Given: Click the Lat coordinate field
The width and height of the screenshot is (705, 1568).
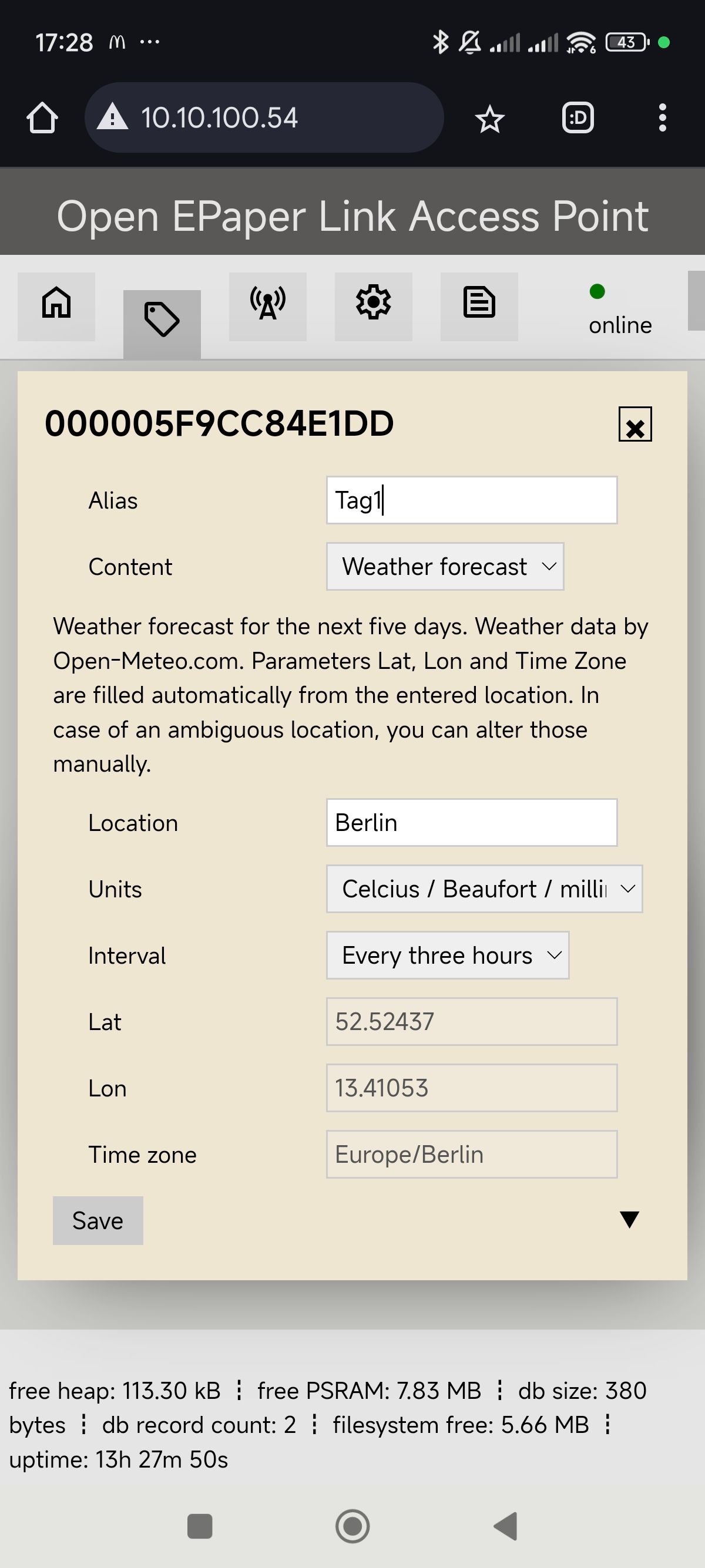Looking at the screenshot, I should point(471,1021).
